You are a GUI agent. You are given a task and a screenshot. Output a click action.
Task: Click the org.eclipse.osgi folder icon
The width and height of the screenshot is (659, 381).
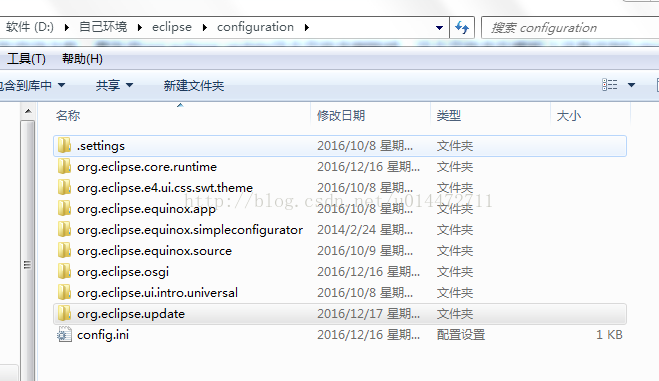[64, 272]
